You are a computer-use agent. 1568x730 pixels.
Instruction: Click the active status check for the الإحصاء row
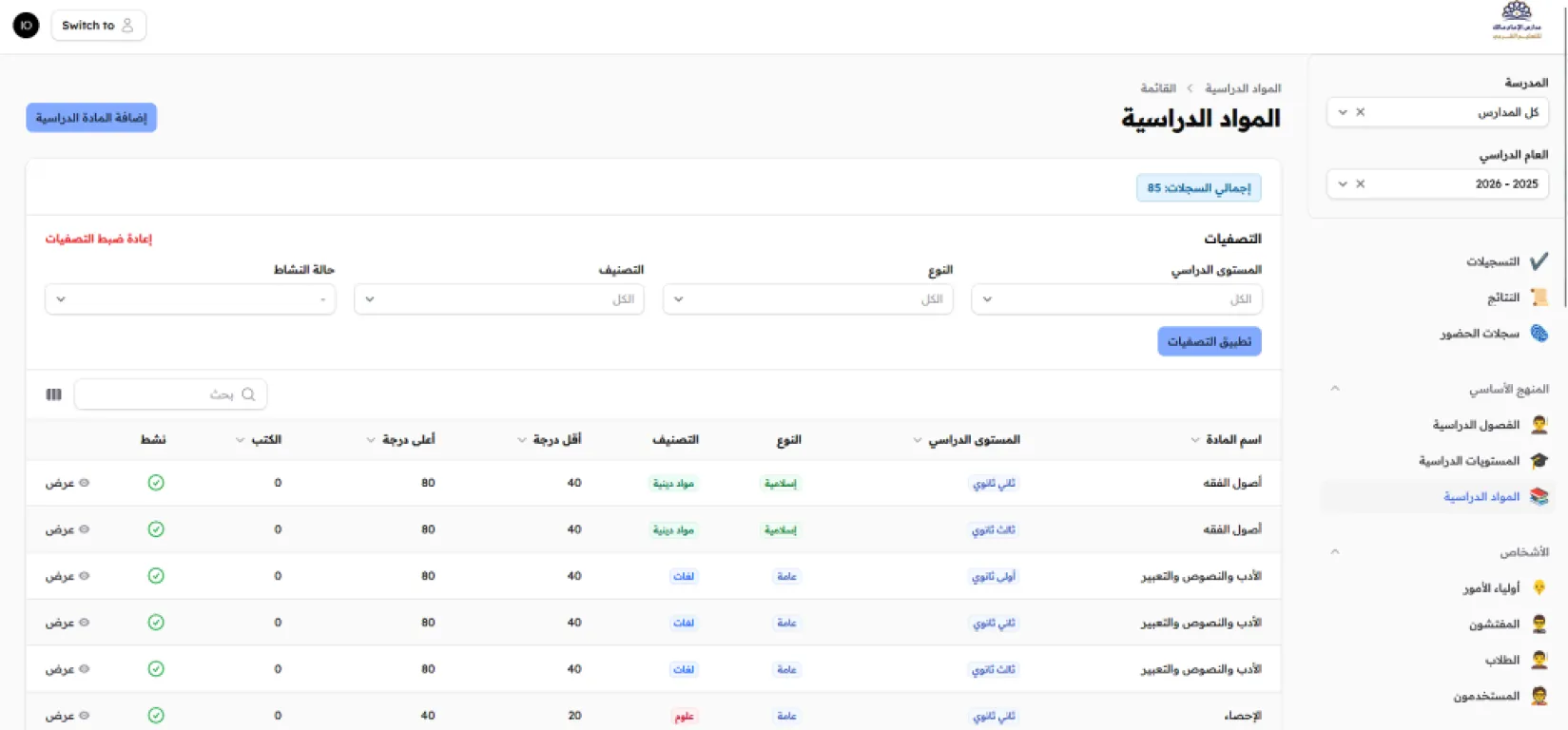tap(156, 716)
